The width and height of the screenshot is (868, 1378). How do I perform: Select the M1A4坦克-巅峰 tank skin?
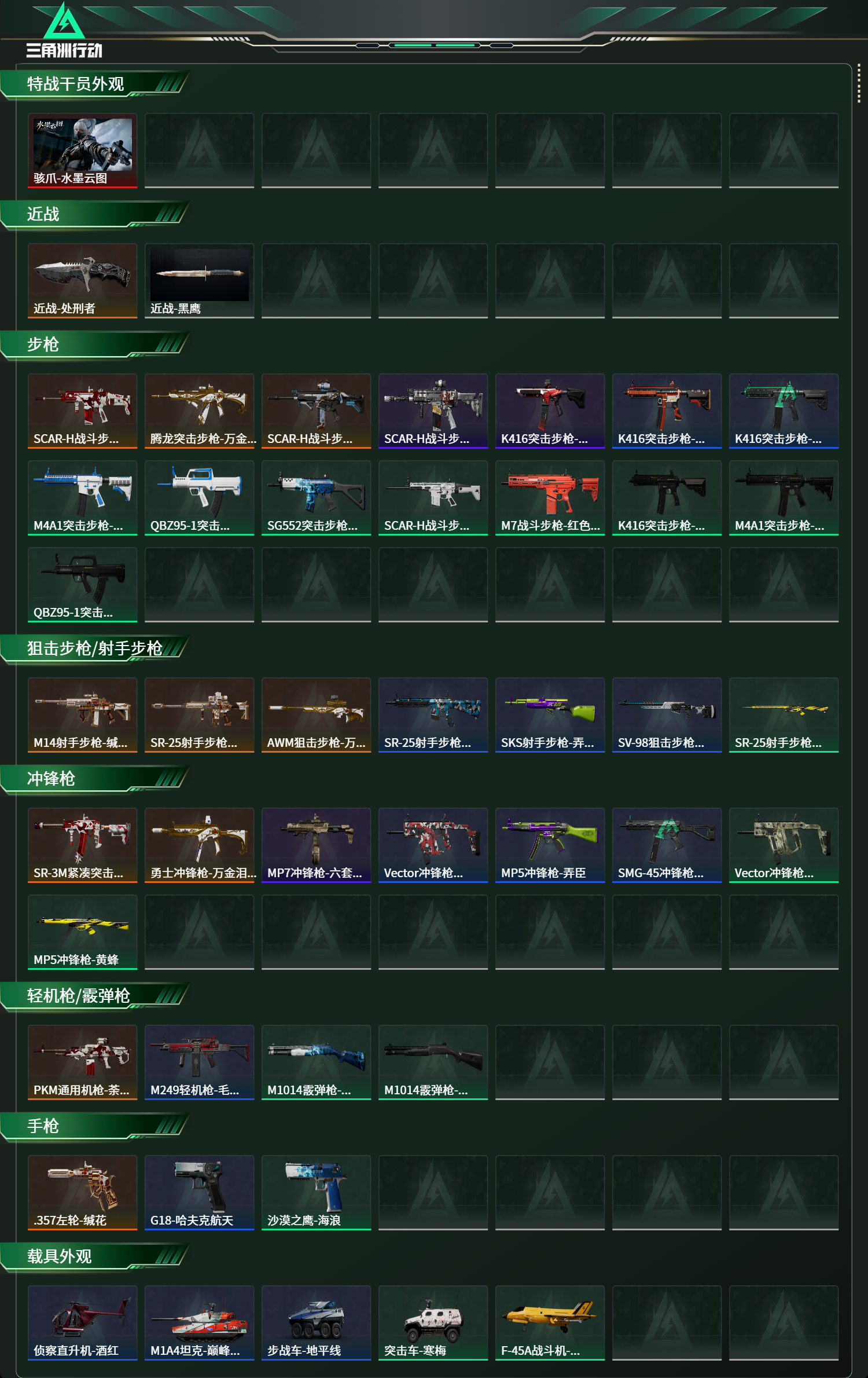(200, 1323)
